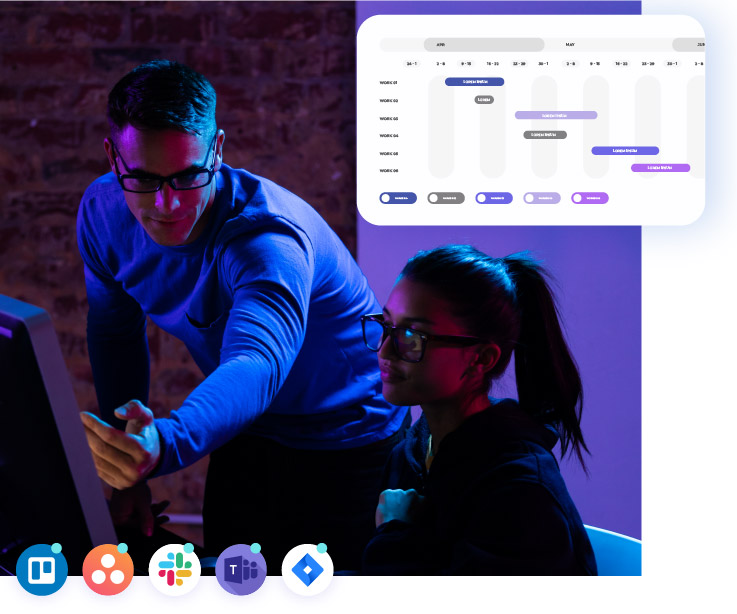
Task: Click the WORK 01 row label
Action: pos(389,83)
